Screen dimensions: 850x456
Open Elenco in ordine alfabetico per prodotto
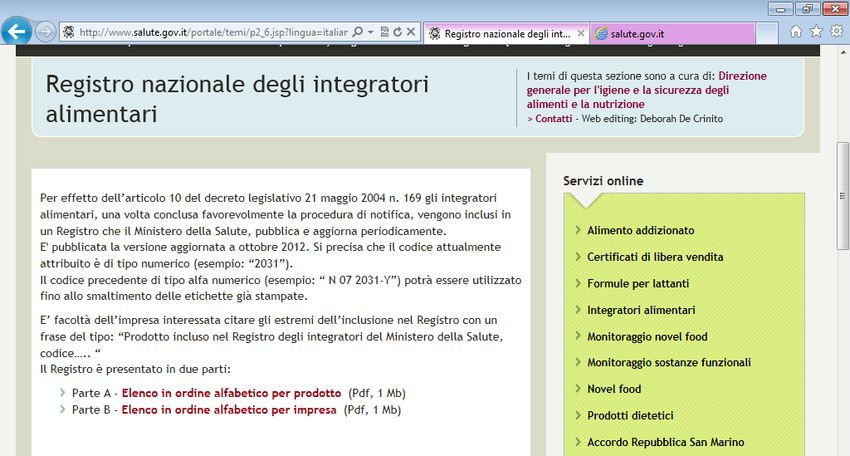(231, 393)
